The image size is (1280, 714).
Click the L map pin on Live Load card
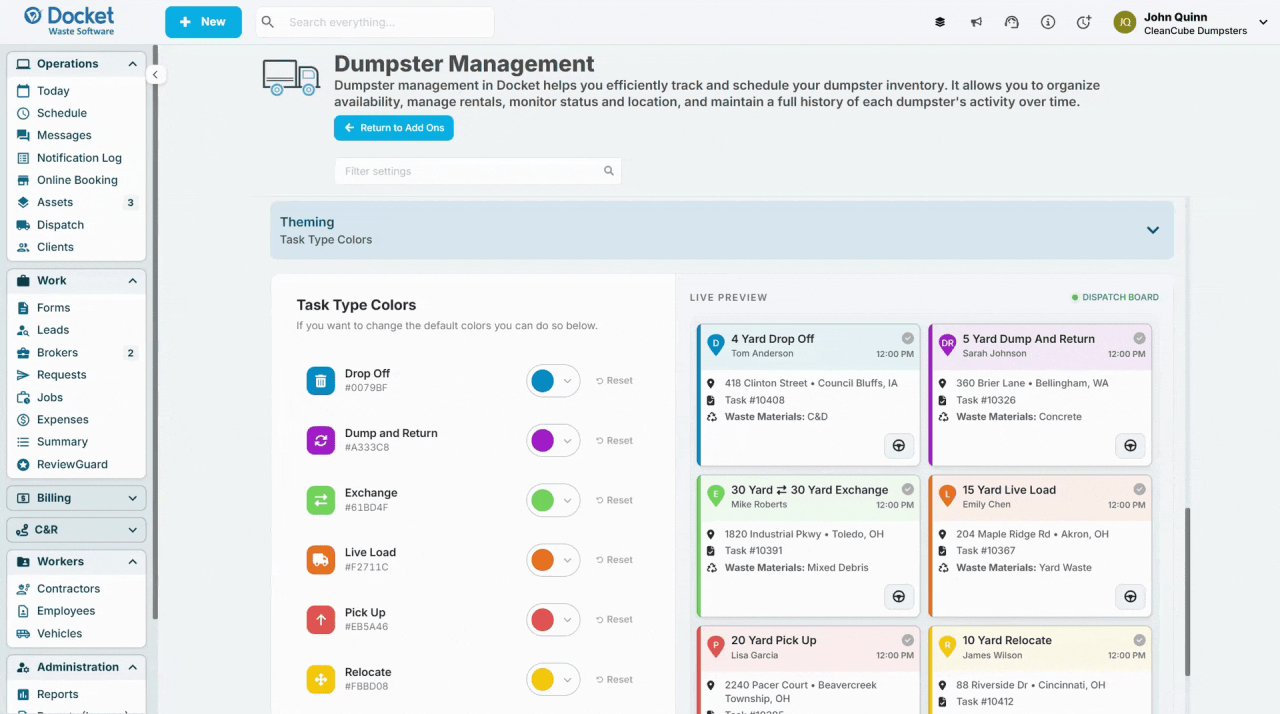click(947, 495)
